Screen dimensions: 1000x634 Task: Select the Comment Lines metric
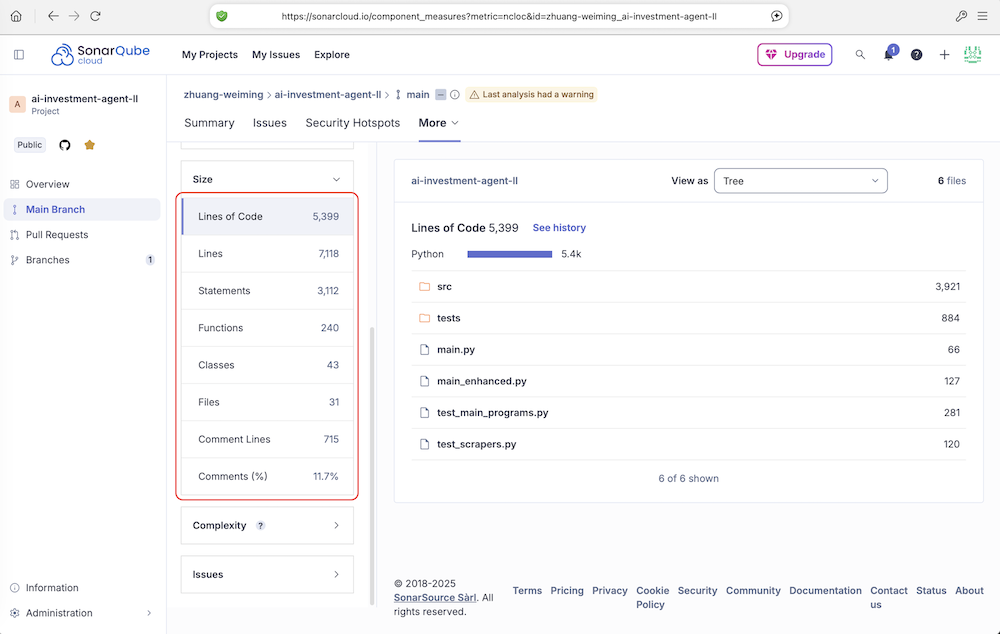pos(267,439)
